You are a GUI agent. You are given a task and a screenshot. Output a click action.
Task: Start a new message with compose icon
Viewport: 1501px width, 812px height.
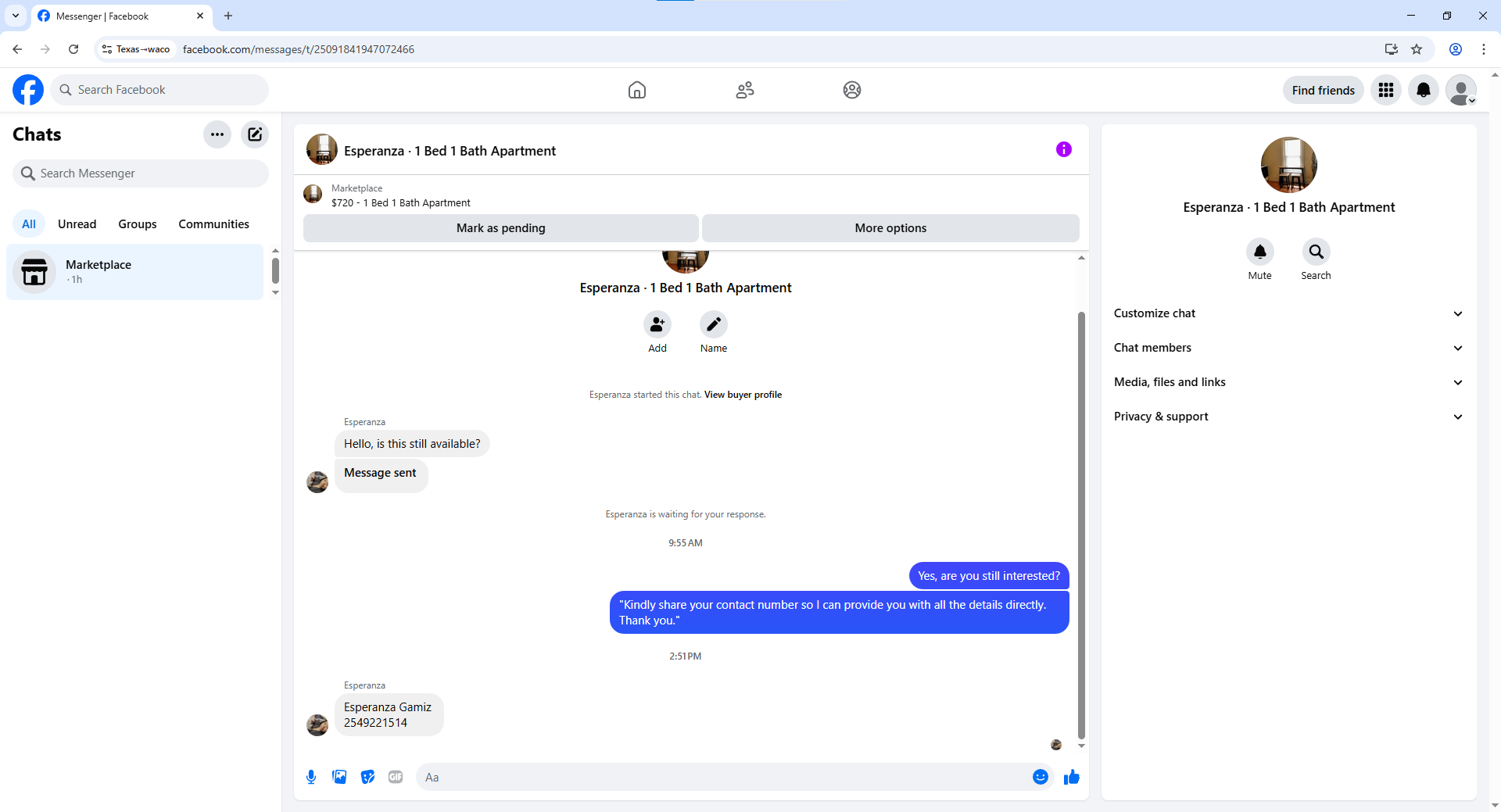tap(255, 134)
